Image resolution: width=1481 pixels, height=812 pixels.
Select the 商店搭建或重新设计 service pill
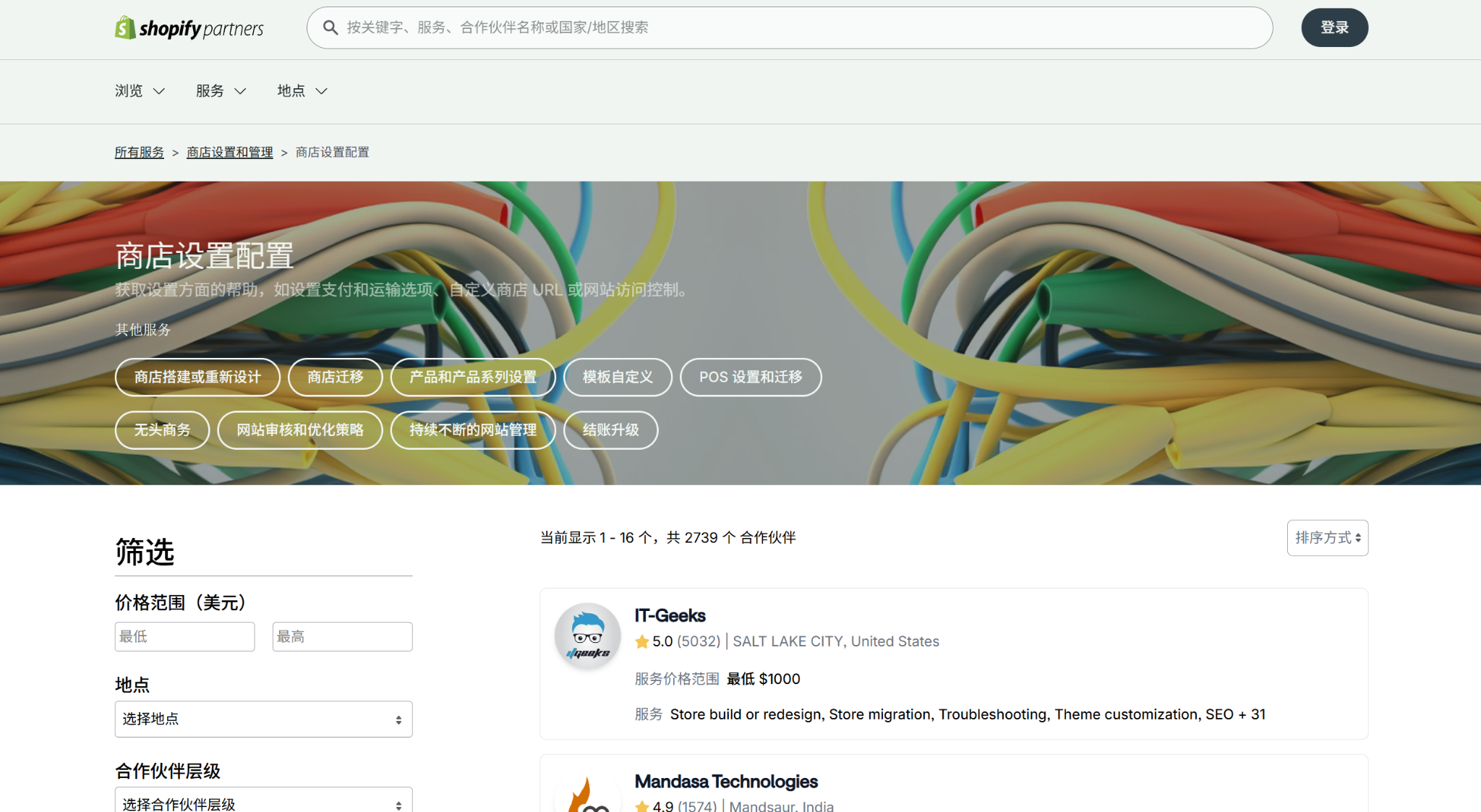[197, 377]
